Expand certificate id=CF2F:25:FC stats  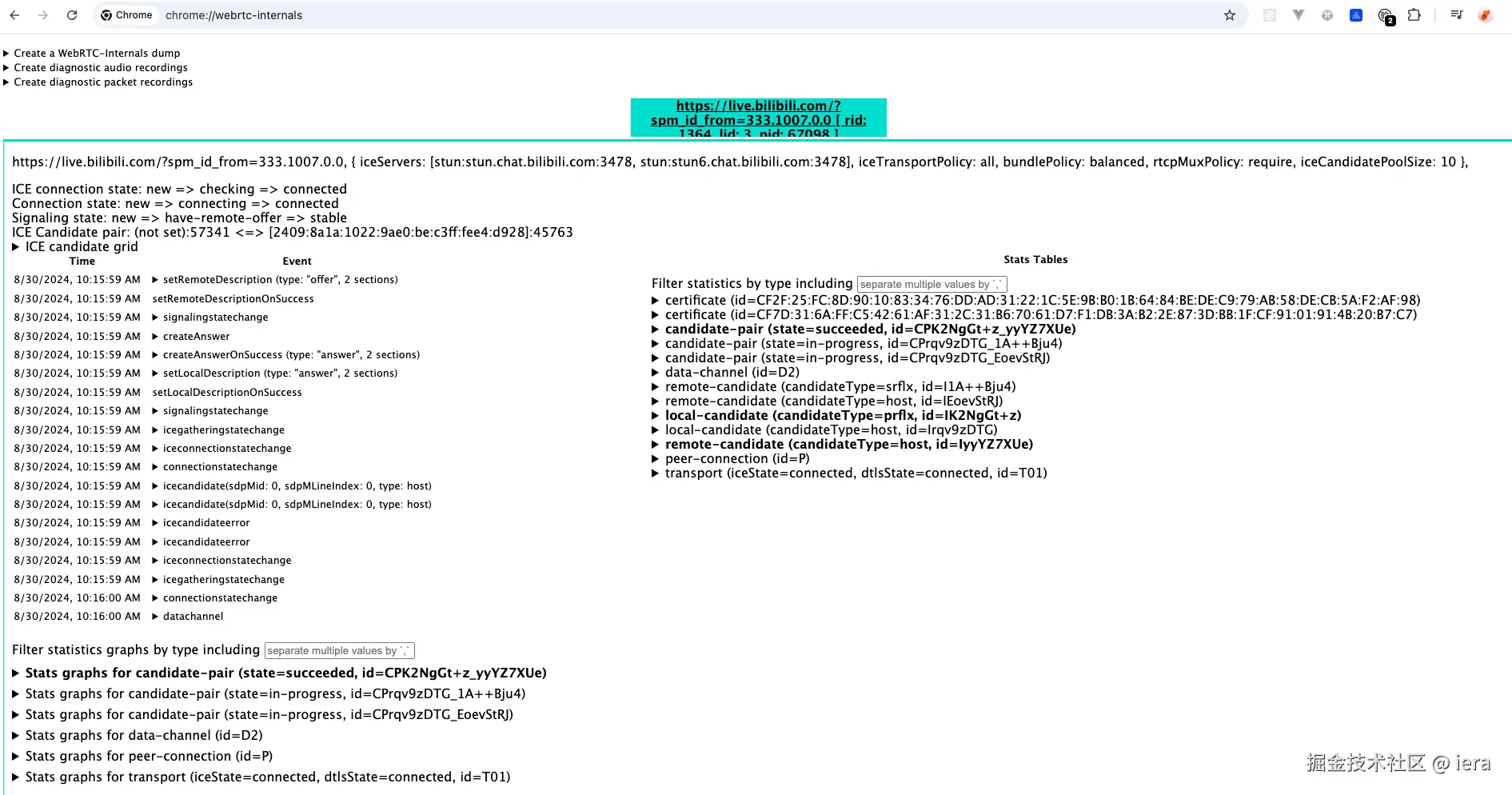pyautogui.click(x=1036, y=301)
